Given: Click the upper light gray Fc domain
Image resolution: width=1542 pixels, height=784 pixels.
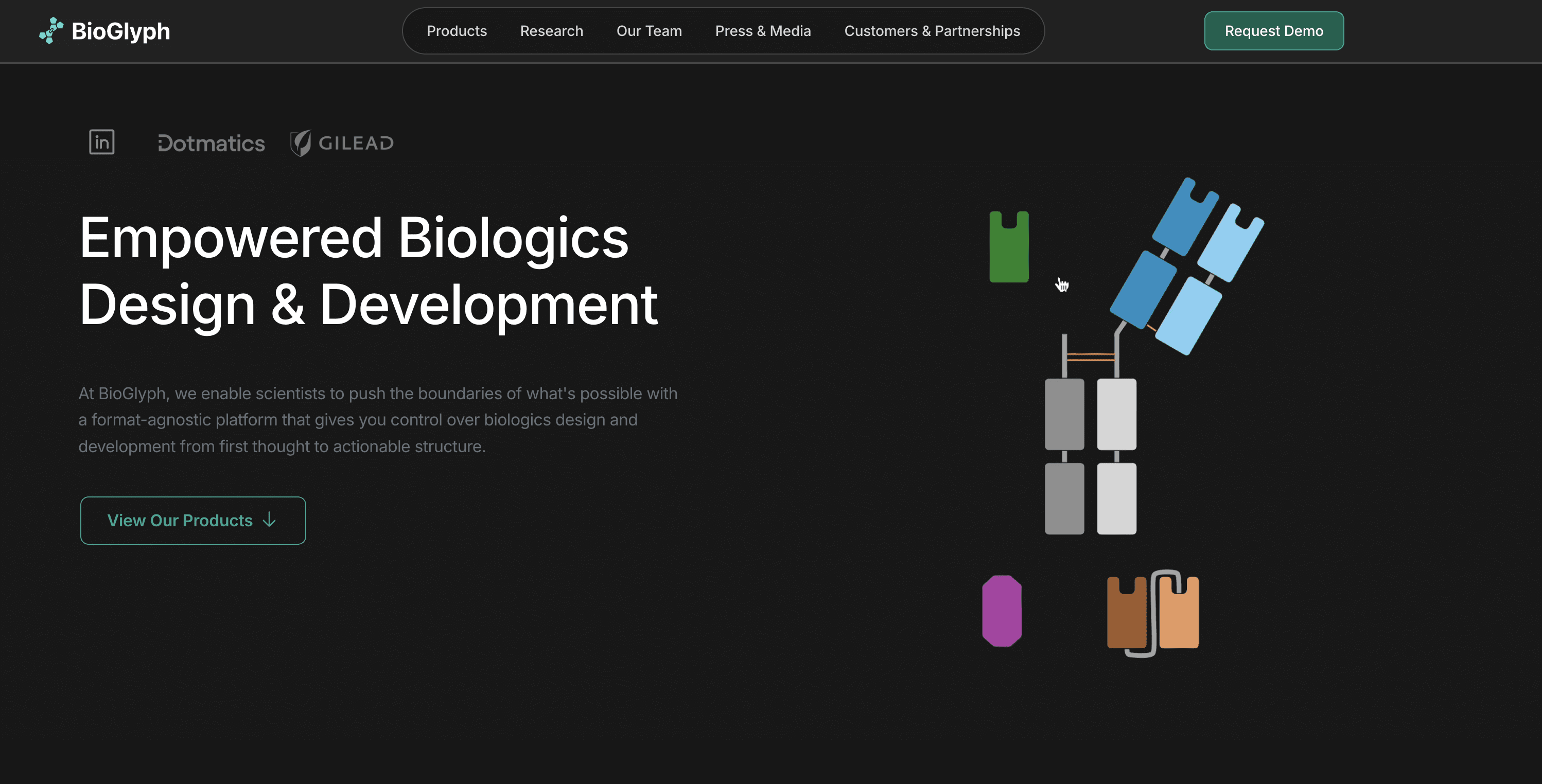Looking at the screenshot, I should [x=1116, y=414].
